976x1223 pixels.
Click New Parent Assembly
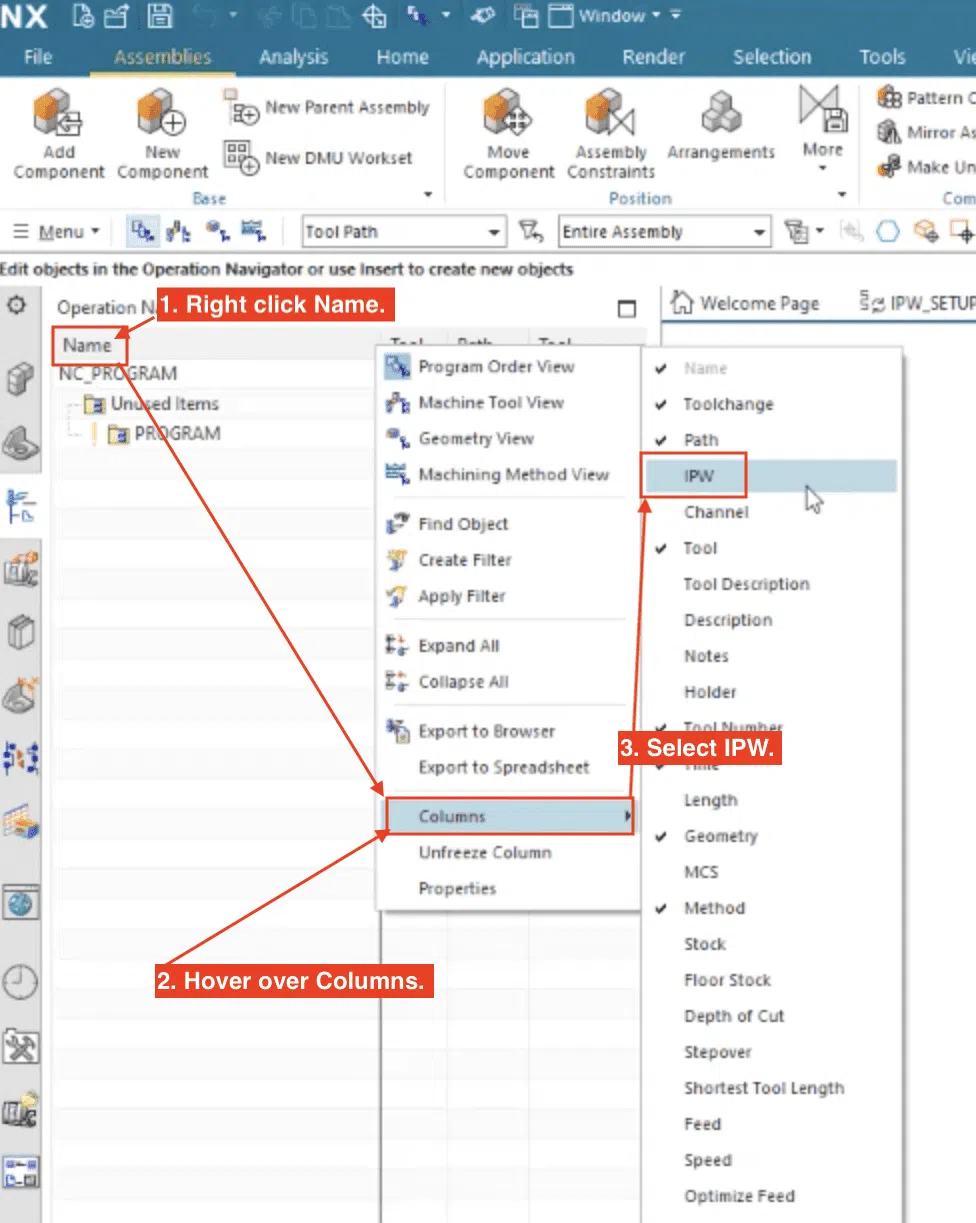[x=327, y=107]
